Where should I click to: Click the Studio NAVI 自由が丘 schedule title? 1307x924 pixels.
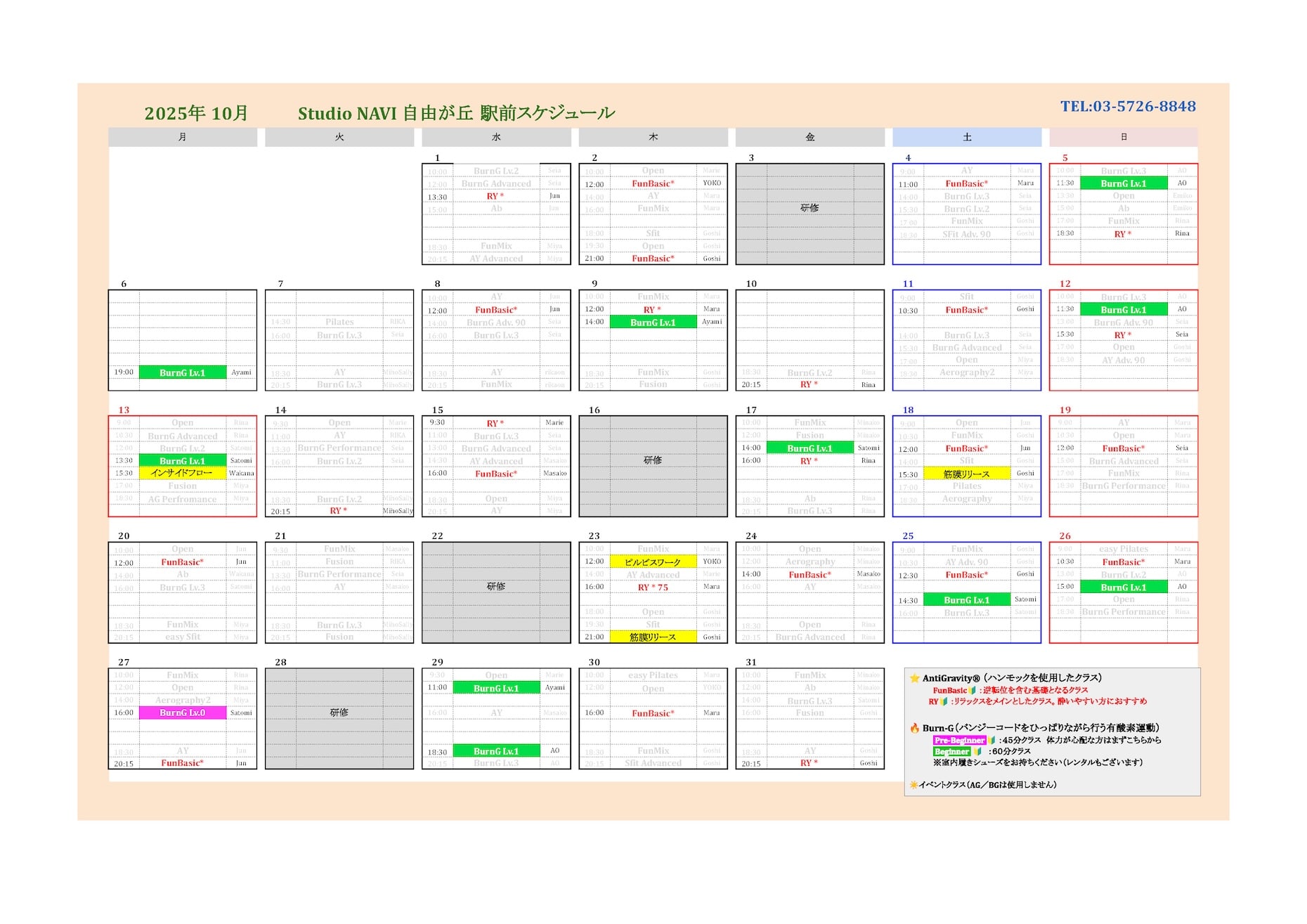tap(456, 114)
